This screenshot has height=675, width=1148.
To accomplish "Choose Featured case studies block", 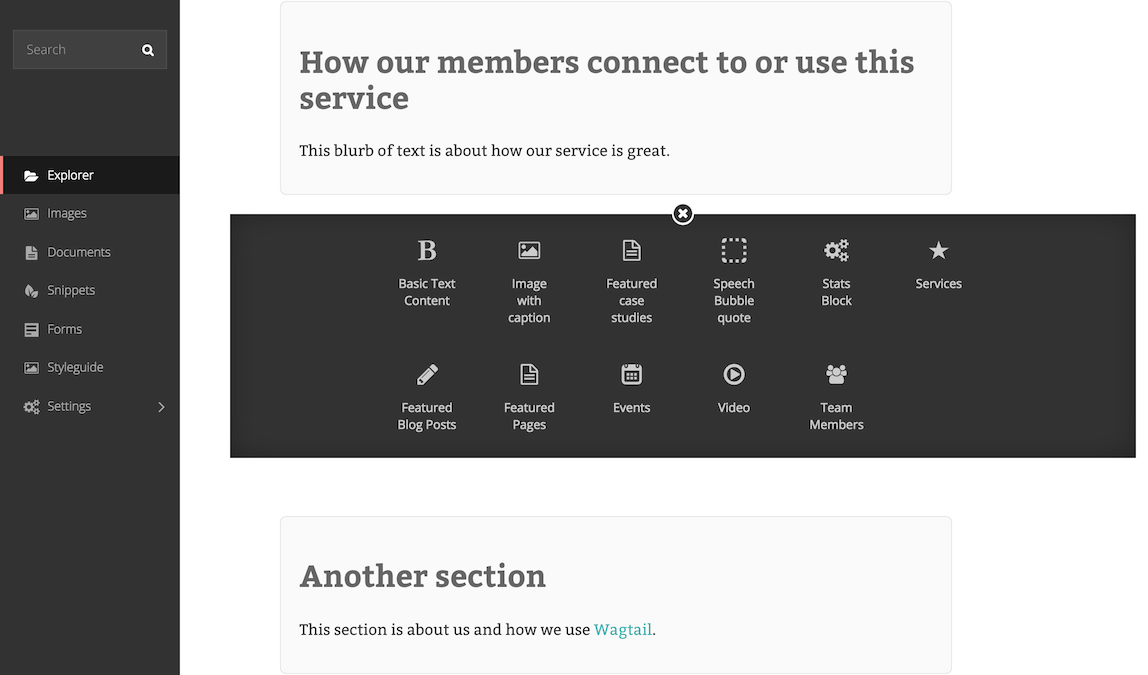I will pyautogui.click(x=631, y=281).
